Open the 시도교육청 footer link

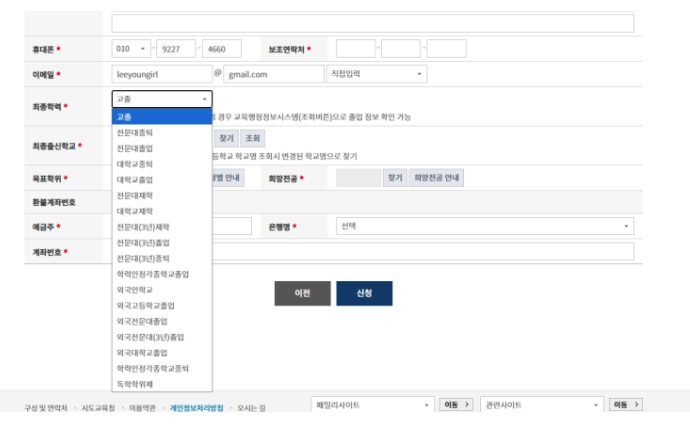click(x=98, y=408)
